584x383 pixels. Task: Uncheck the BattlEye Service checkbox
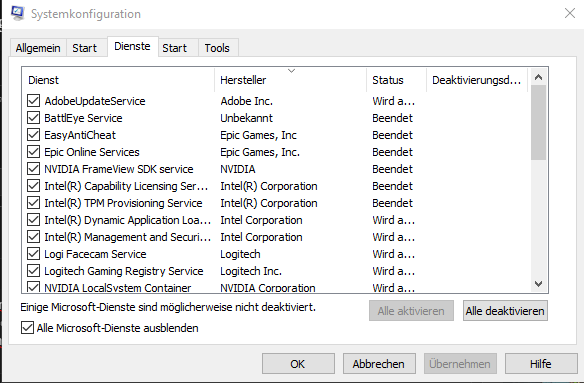pyautogui.click(x=34, y=118)
